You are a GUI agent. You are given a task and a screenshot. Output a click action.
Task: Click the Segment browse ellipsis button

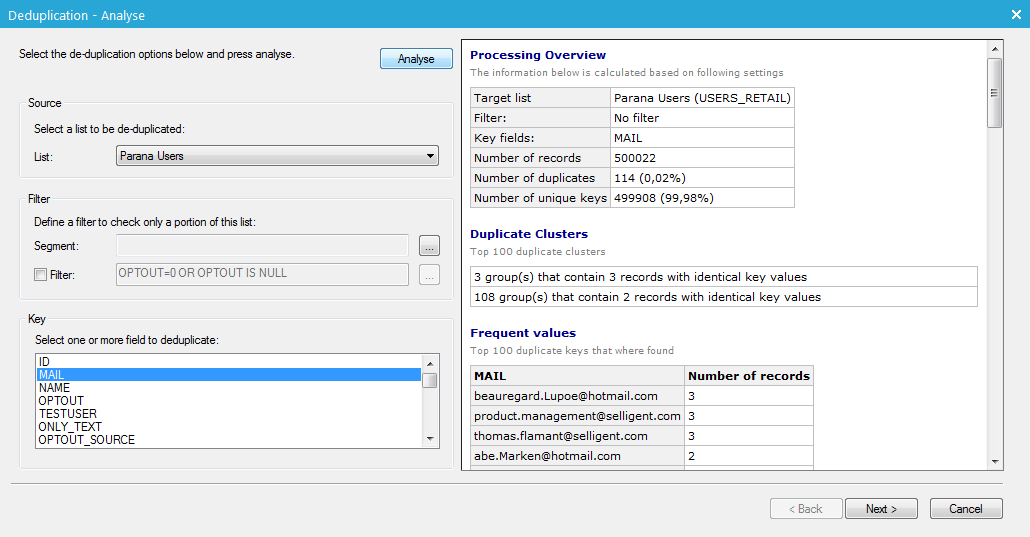pyautogui.click(x=429, y=246)
